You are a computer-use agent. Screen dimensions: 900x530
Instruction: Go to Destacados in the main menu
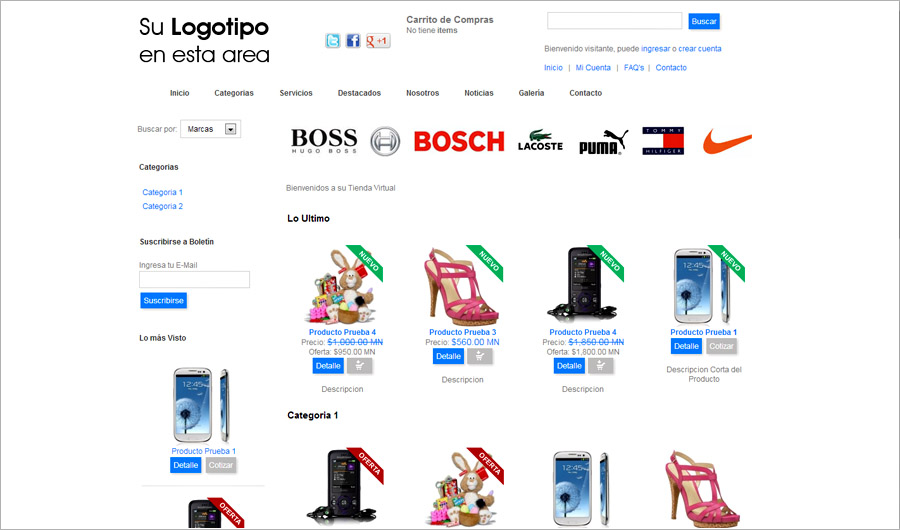pos(359,93)
